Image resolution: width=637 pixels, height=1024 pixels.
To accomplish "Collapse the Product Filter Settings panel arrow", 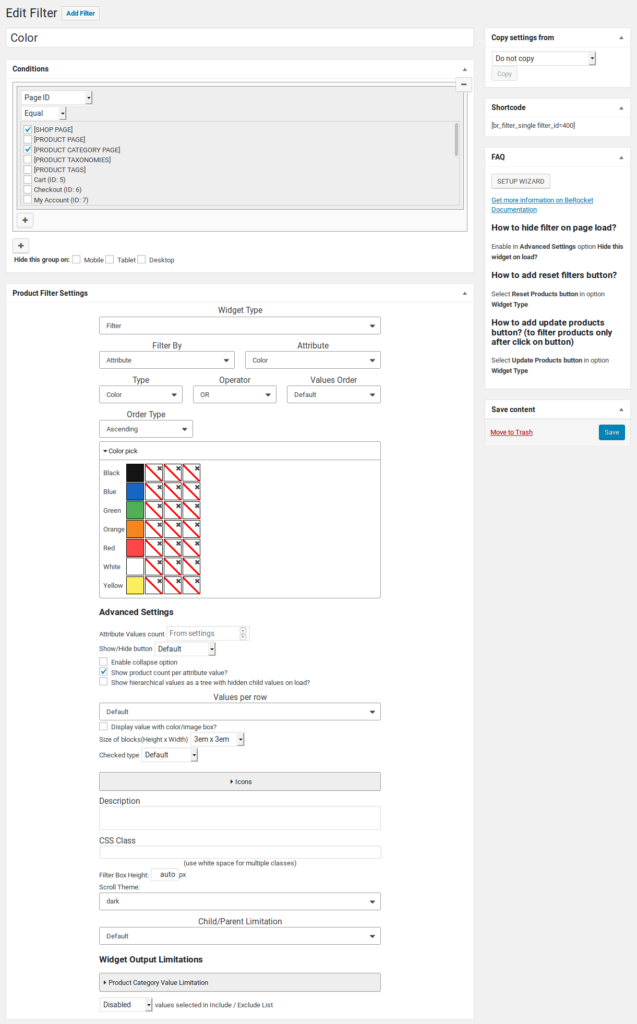I will (463, 293).
